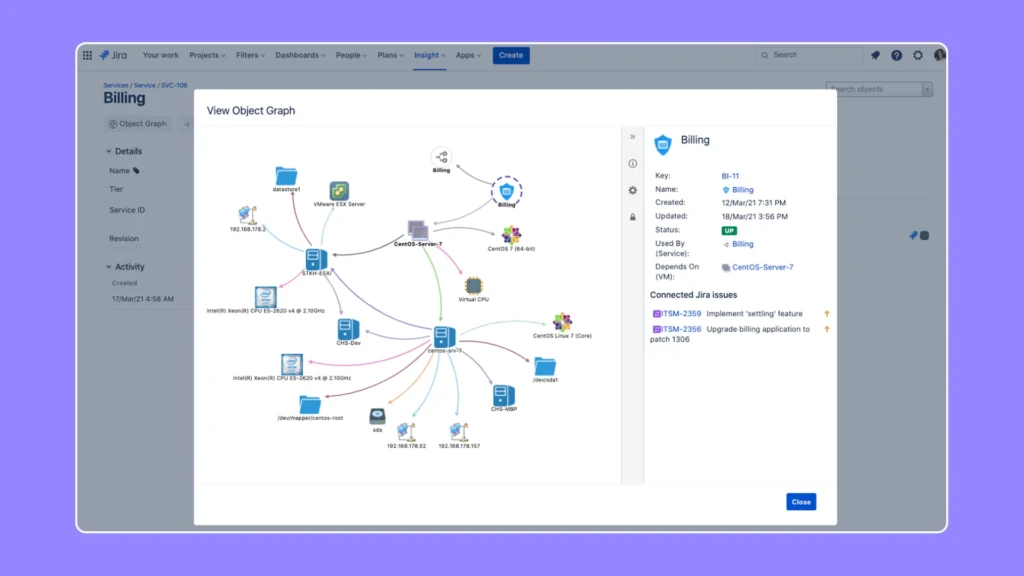This screenshot has width=1024, height=576.
Task: Toggle the lock icon in graph sidebar
Action: coord(632,215)
